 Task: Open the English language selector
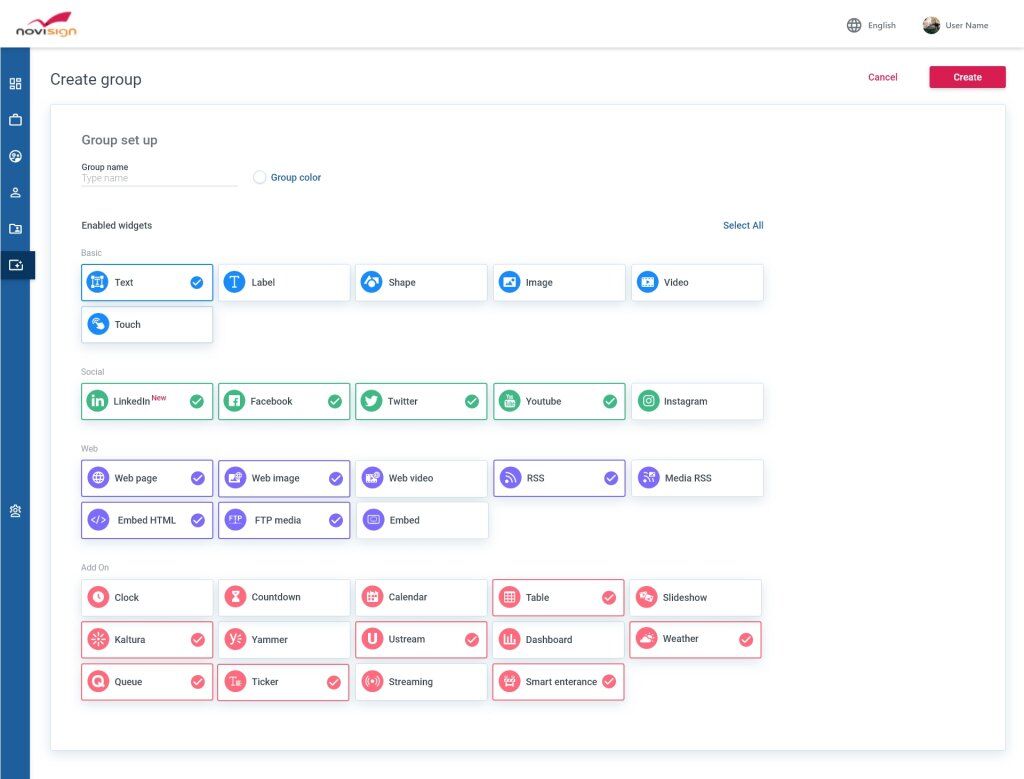pos(876,25)
